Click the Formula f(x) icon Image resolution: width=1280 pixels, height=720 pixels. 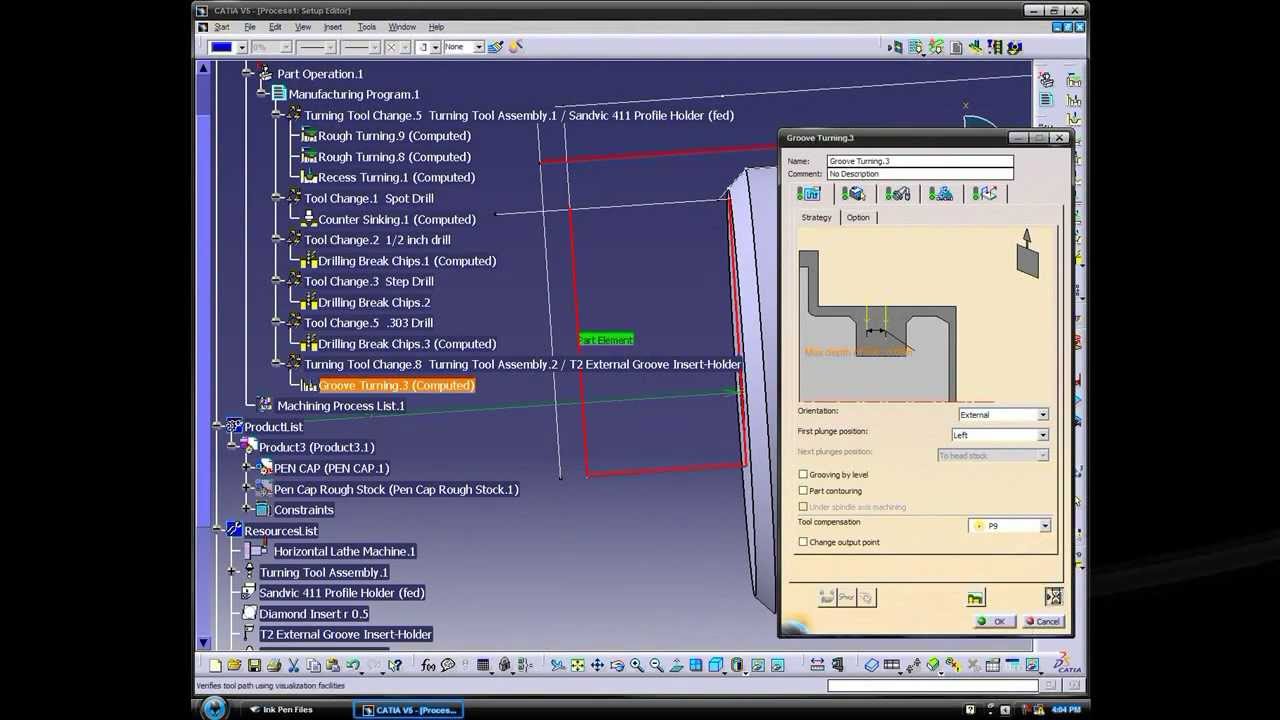coord(429,665)
